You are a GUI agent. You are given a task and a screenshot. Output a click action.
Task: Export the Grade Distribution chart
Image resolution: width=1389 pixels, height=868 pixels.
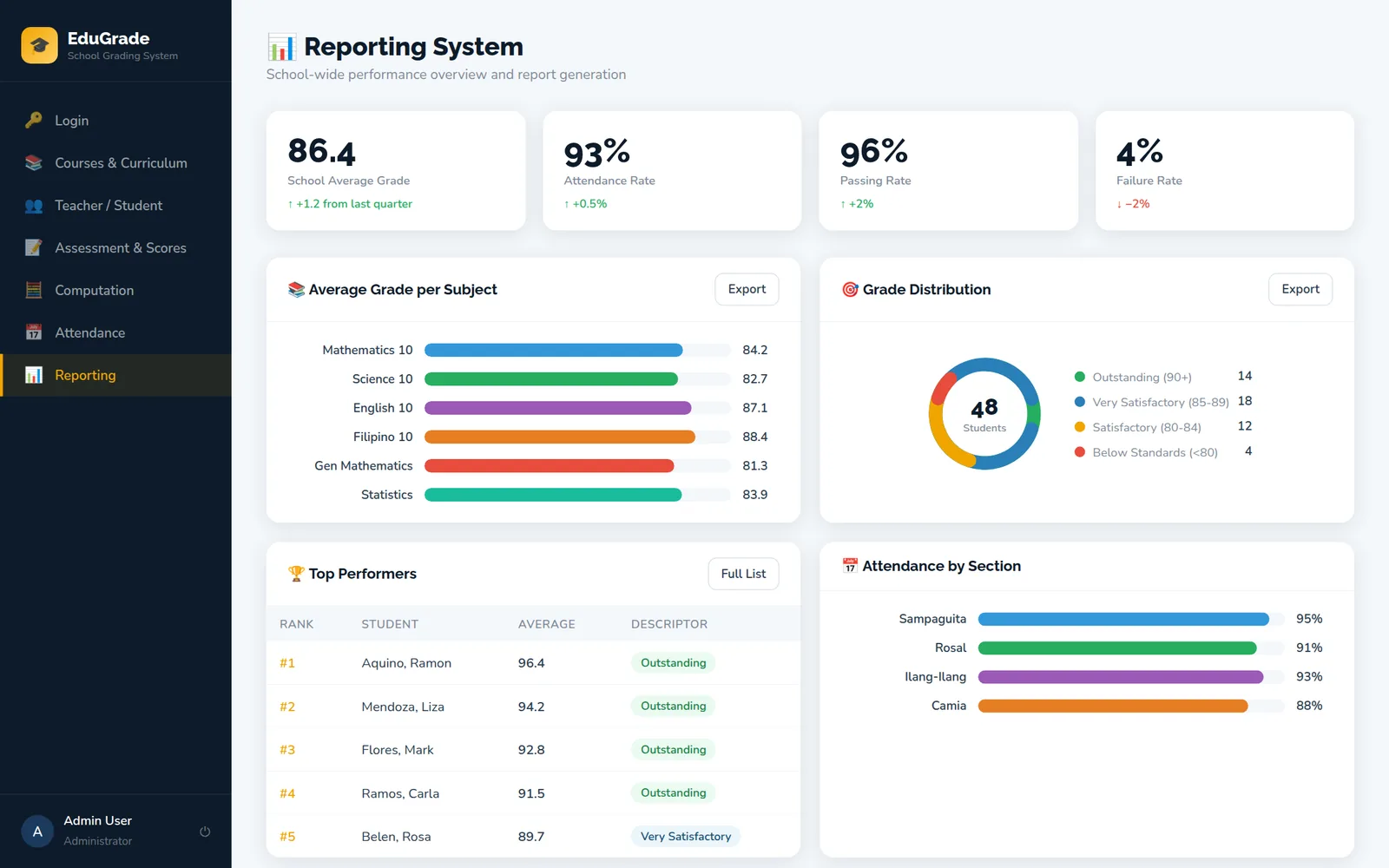(x=1300, y=289)
